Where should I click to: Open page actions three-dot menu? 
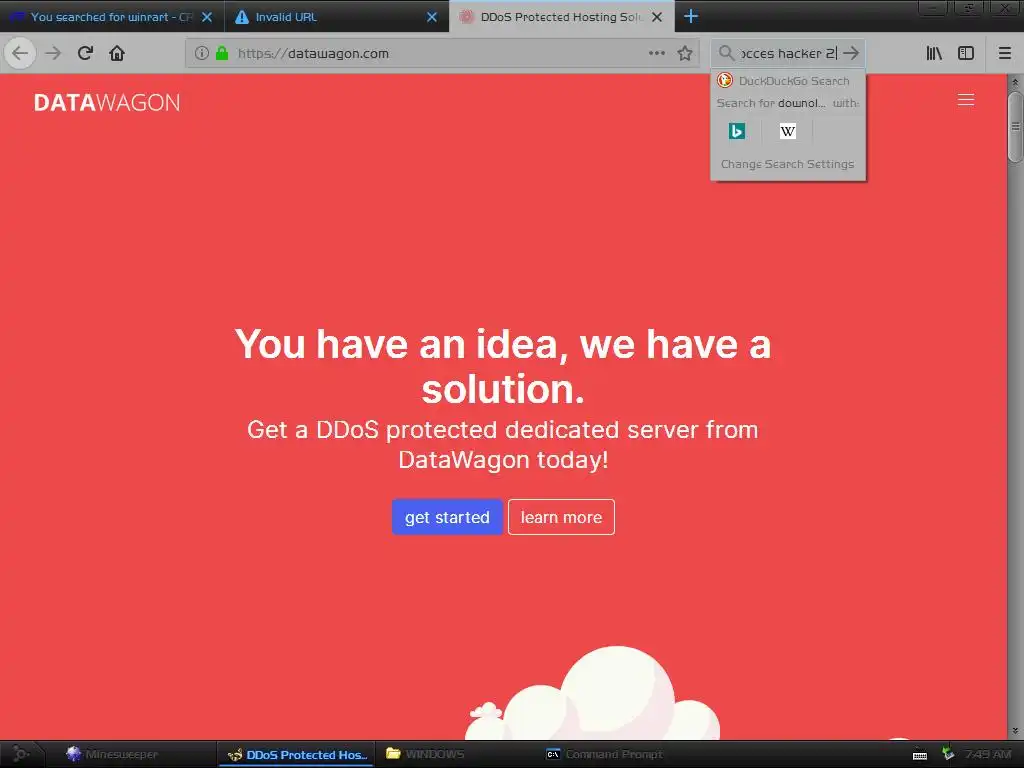pos(657,53)
